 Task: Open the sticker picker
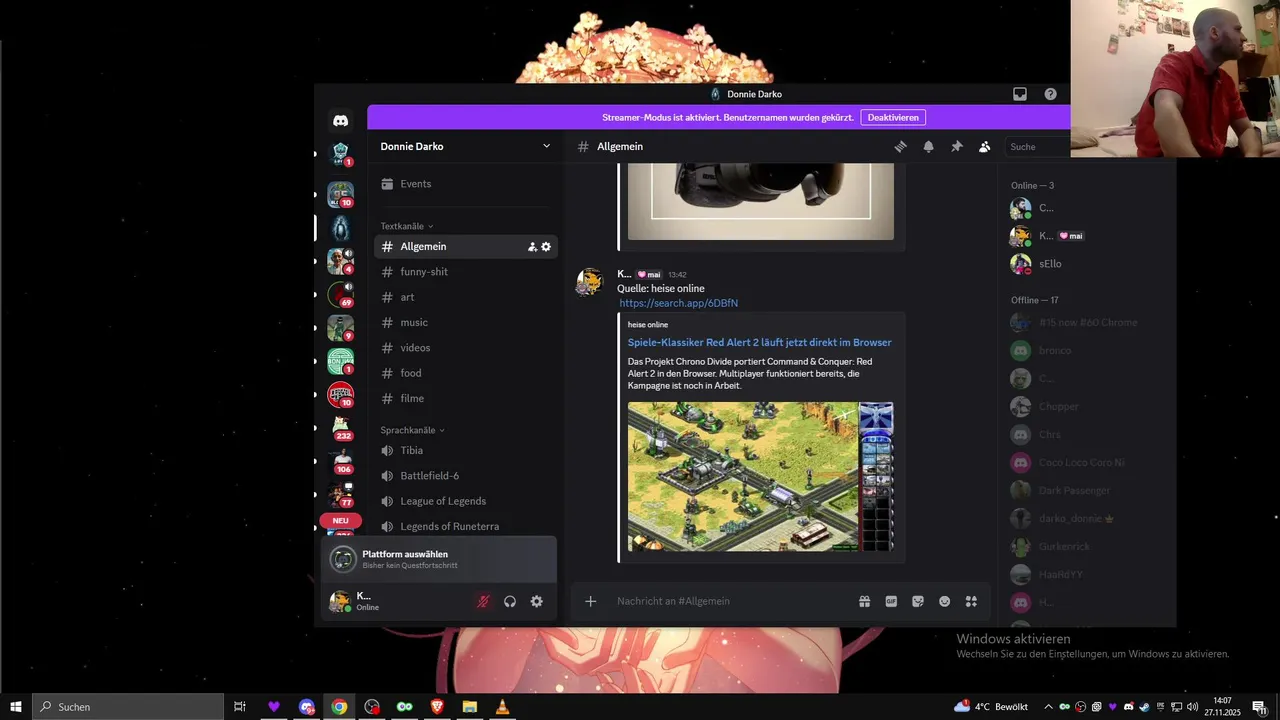(x=918, y=601)
